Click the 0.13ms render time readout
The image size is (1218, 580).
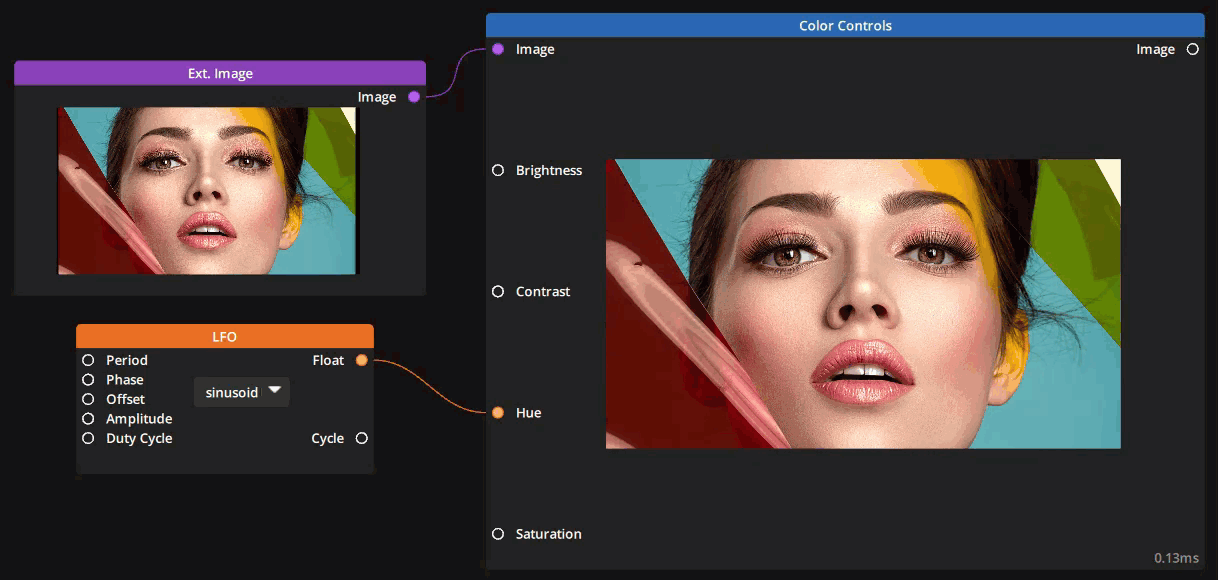(x=1177, y=558)
